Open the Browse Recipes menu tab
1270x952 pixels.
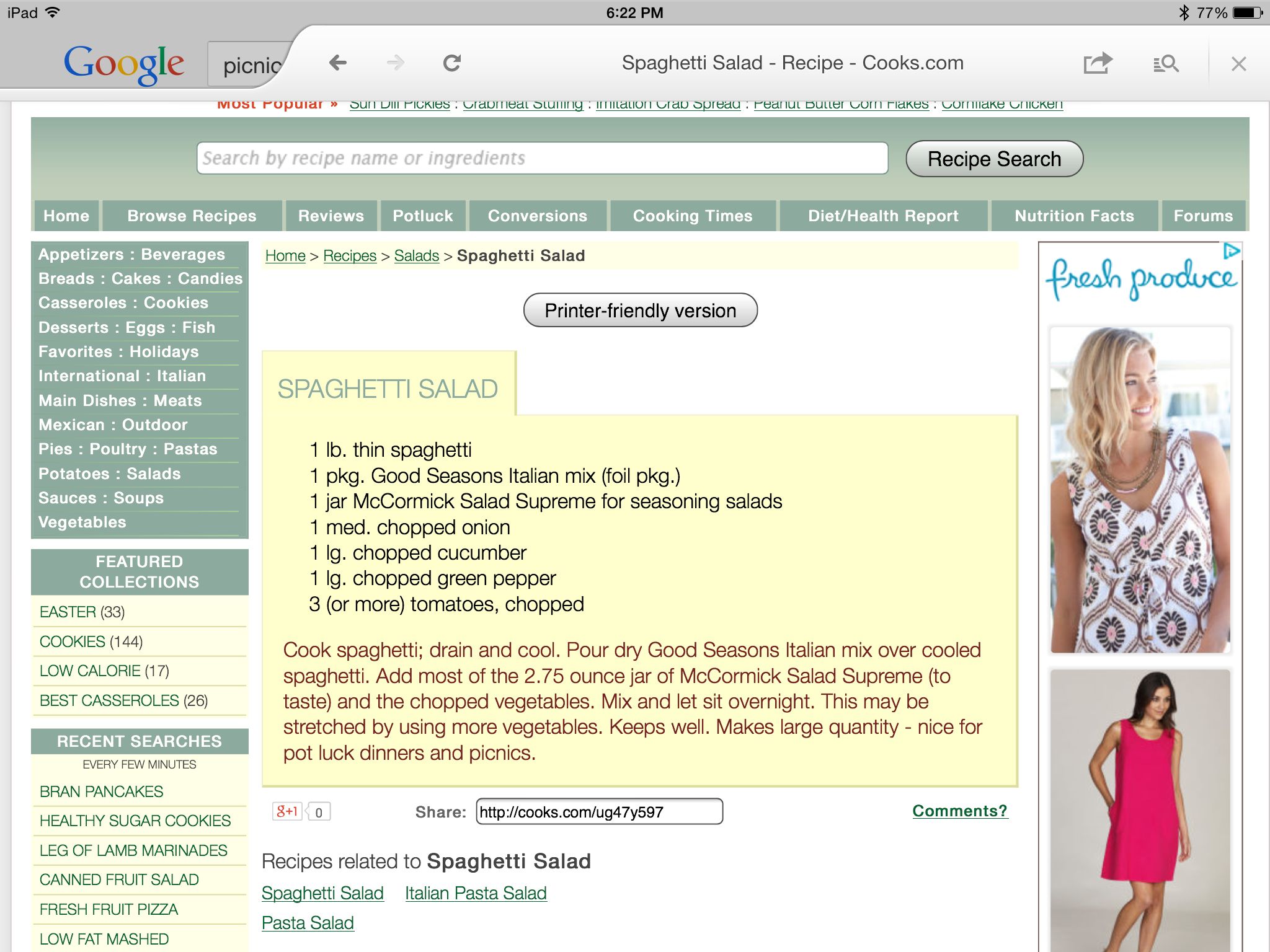click(x=191, y=215)
